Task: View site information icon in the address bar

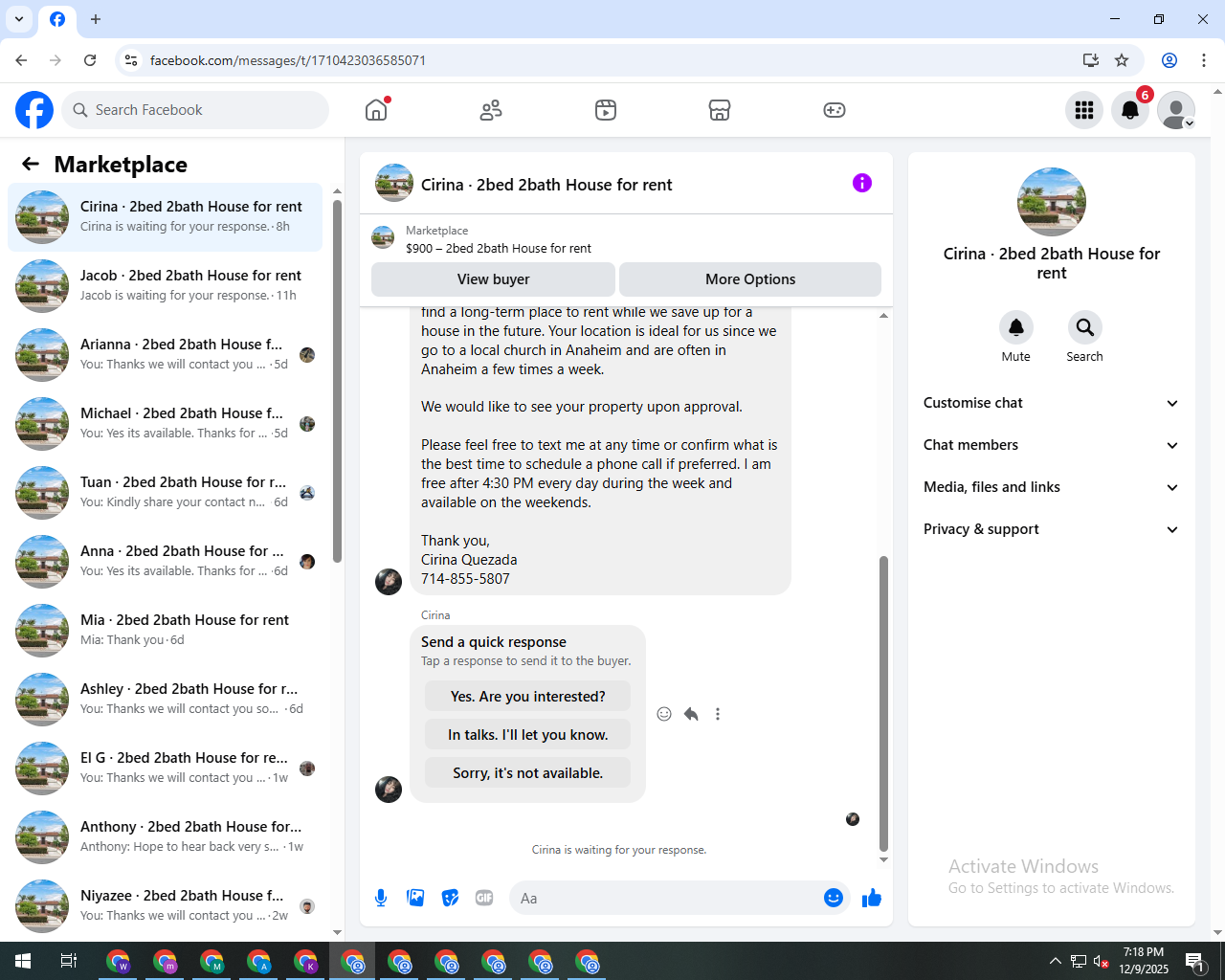Action: coord(131,60)
